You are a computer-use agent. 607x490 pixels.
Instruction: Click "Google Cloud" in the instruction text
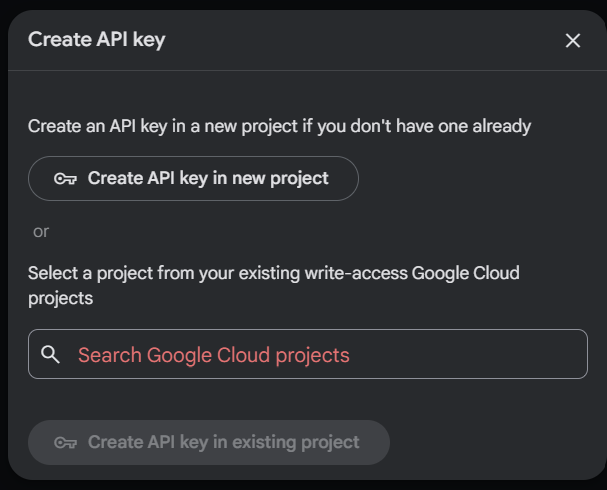[x=465, y=273]
